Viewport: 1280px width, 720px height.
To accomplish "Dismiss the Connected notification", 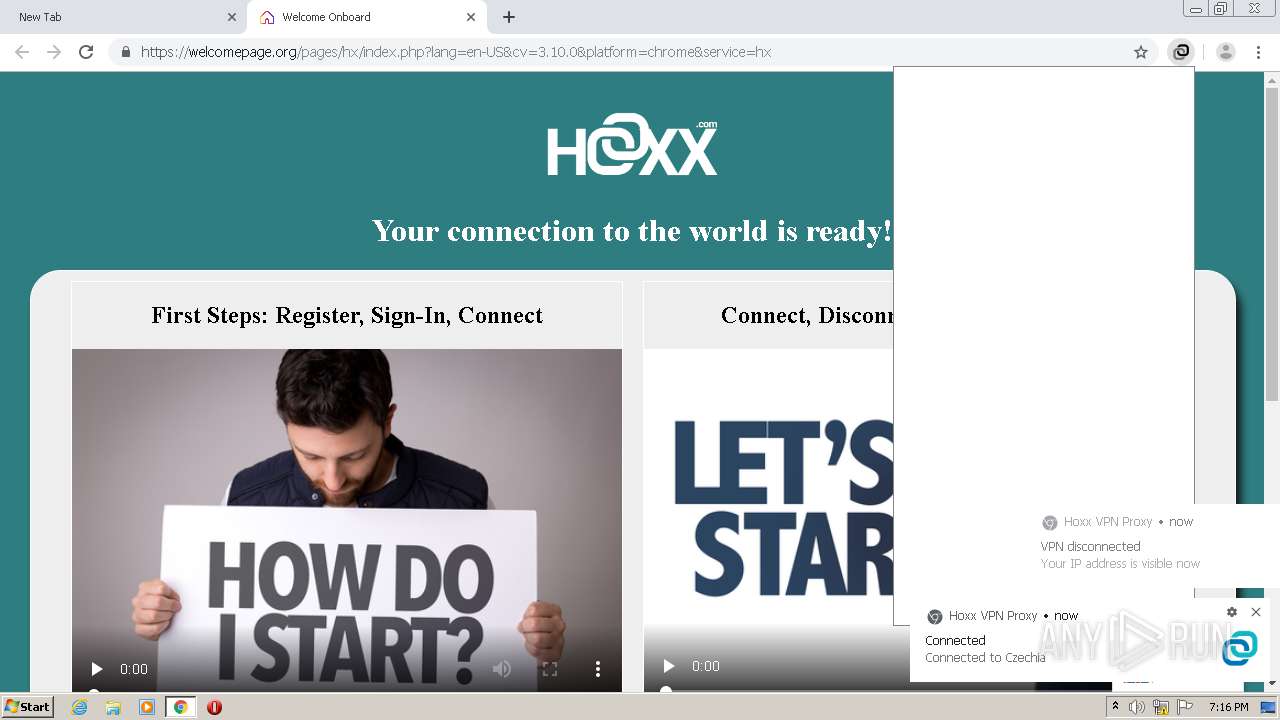I will pyautogui.click(x=1256, y=612).
